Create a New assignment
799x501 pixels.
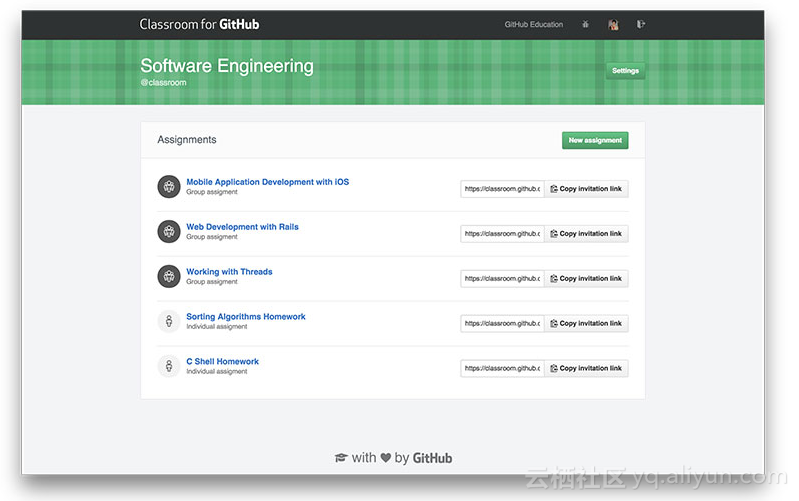(595, 140)
